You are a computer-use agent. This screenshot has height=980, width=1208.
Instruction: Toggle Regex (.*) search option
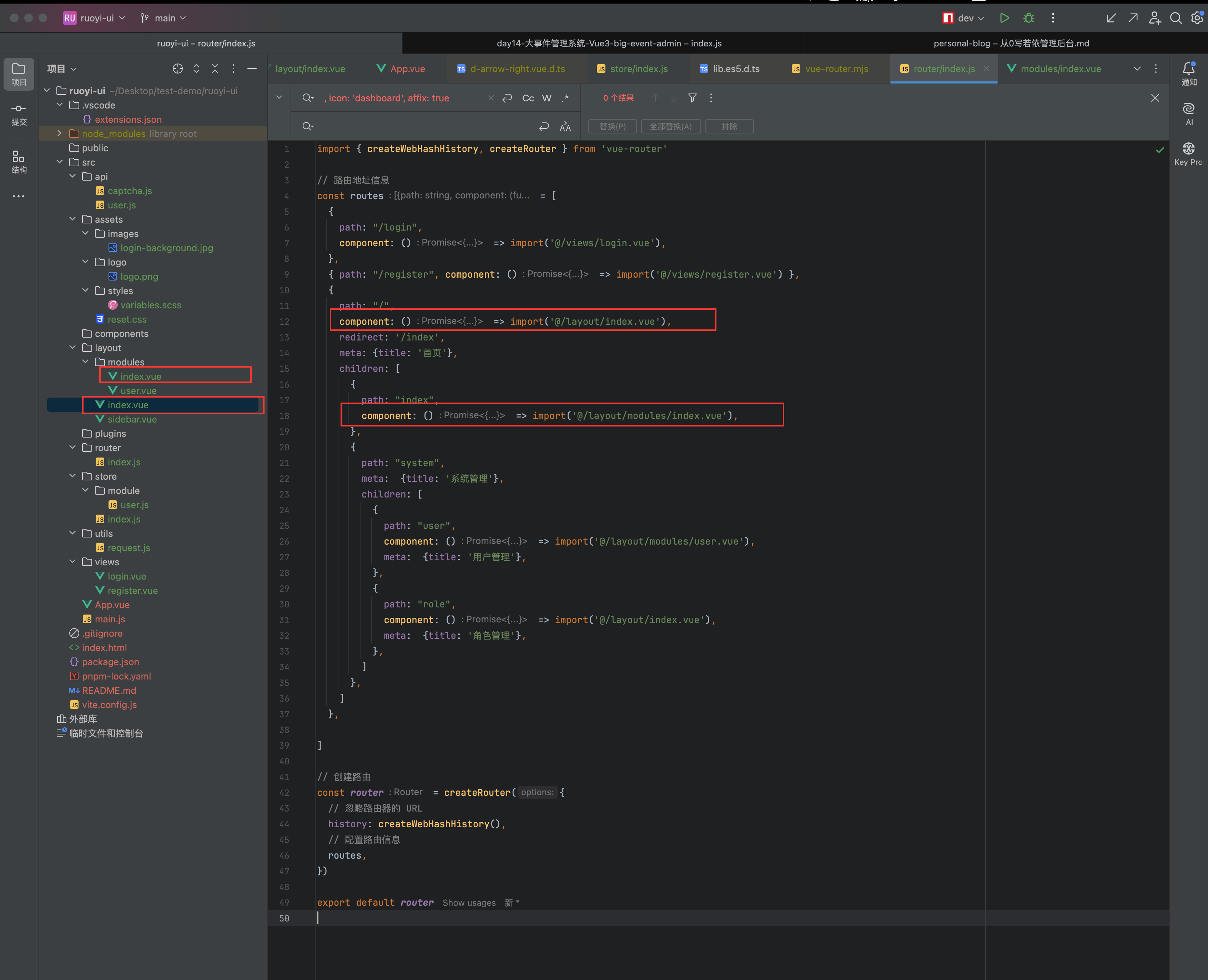pos(565,98)
